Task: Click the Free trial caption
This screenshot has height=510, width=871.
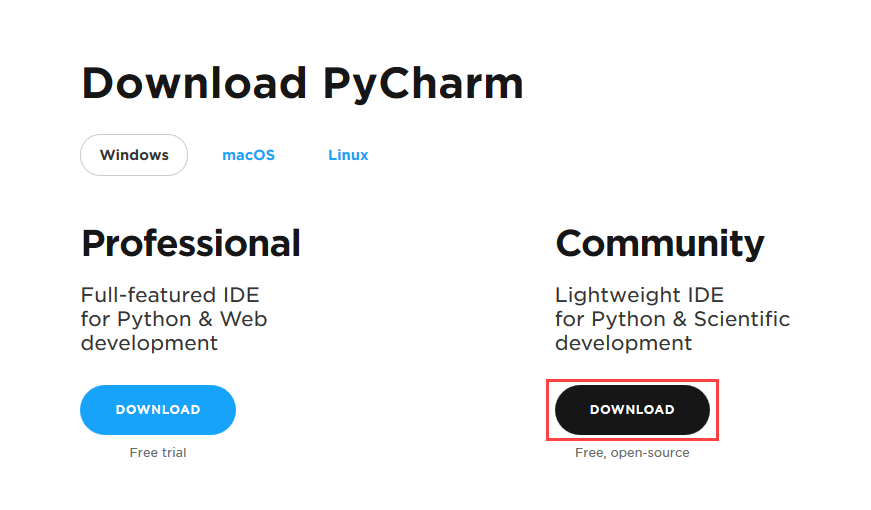Action: tap(158, 453)
